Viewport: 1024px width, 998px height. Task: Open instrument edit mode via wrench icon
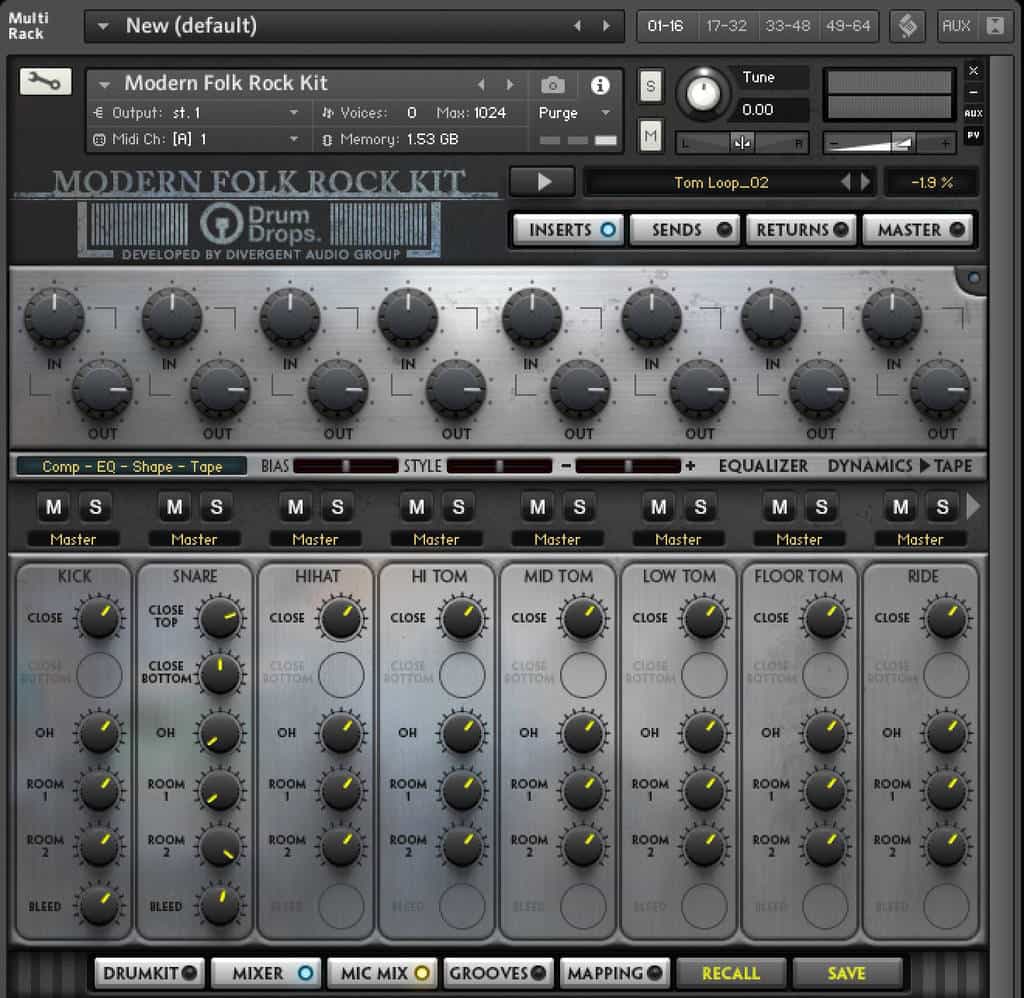[45, 82]
